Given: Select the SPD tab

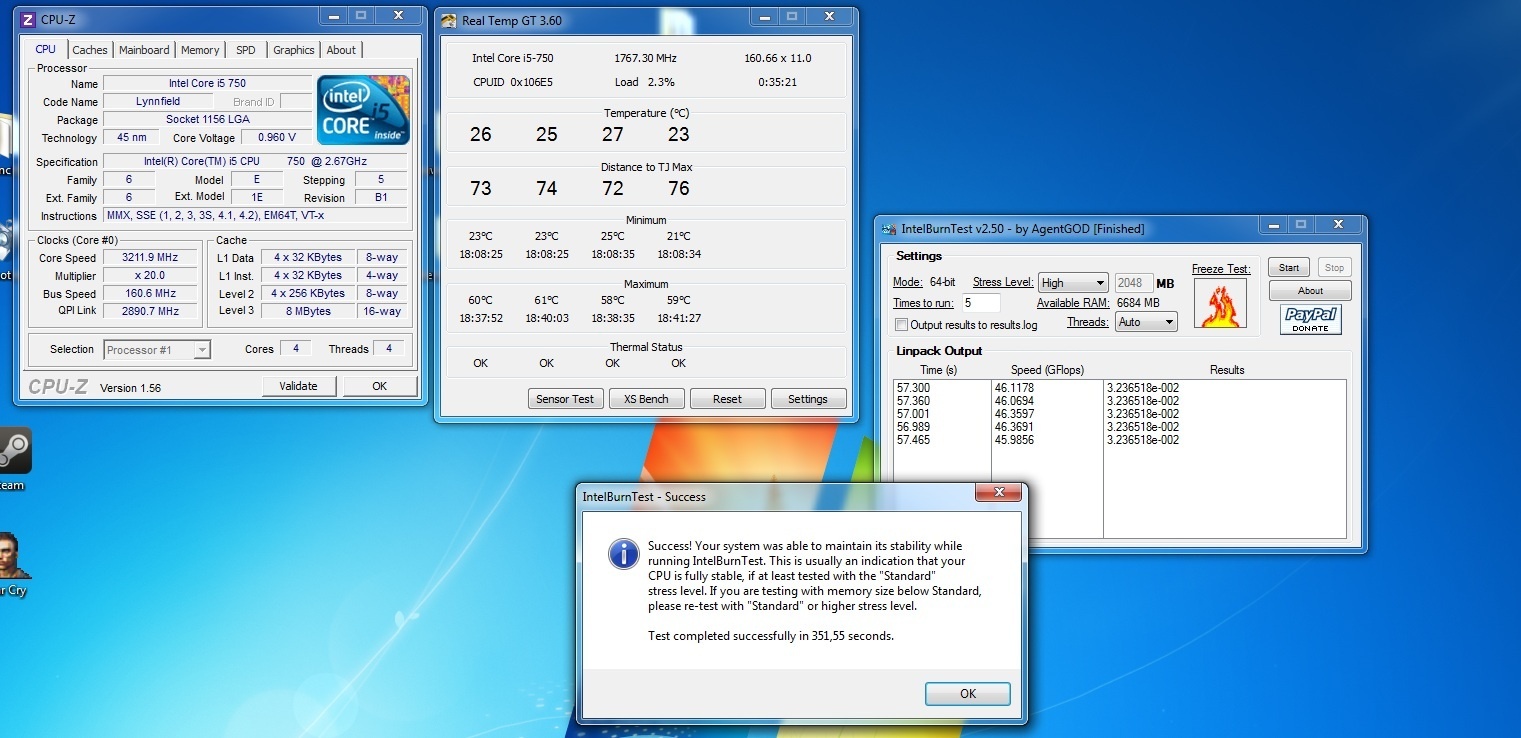Looking at the screenshot, I should pos(246,50).
